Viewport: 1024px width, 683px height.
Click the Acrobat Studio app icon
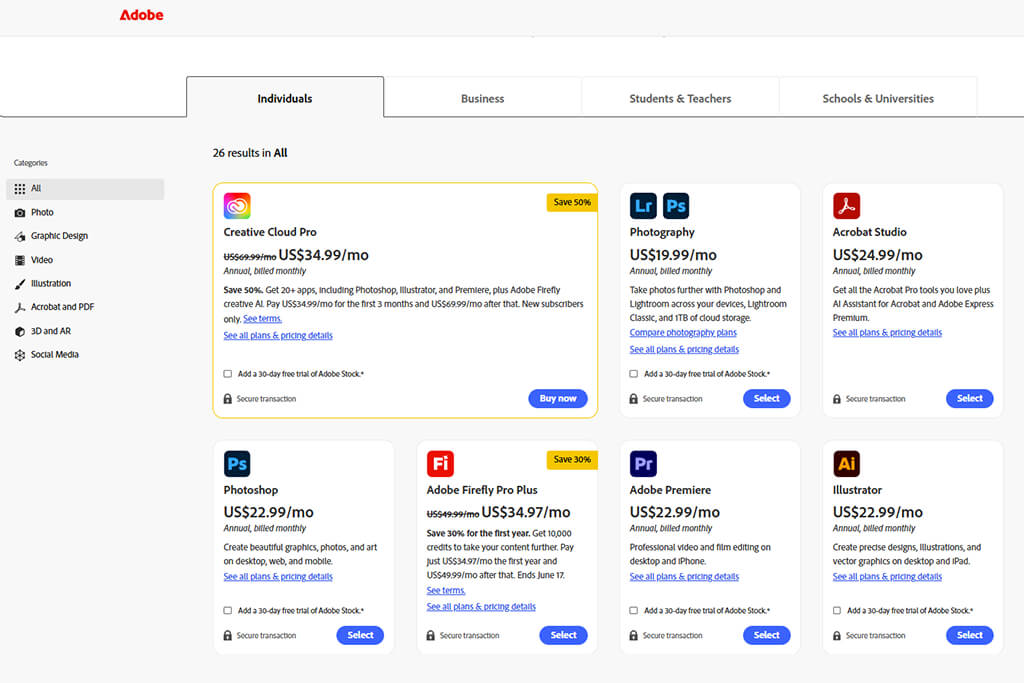pos(846,206)
